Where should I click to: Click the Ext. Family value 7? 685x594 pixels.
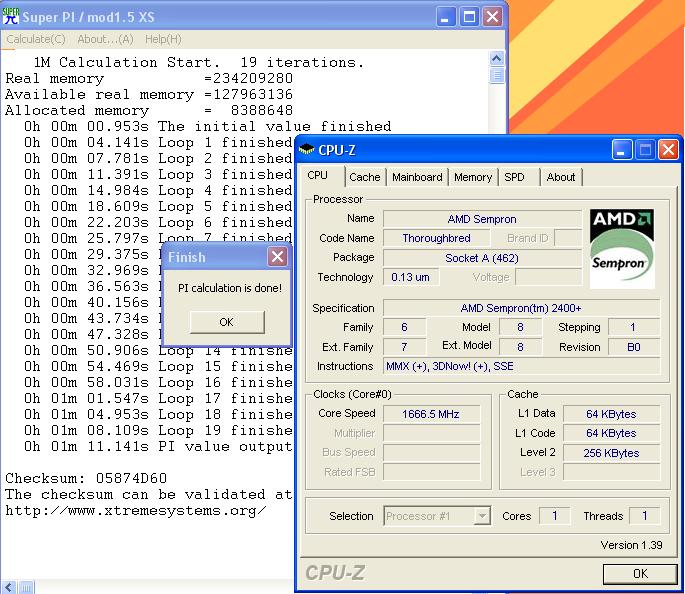405,347
